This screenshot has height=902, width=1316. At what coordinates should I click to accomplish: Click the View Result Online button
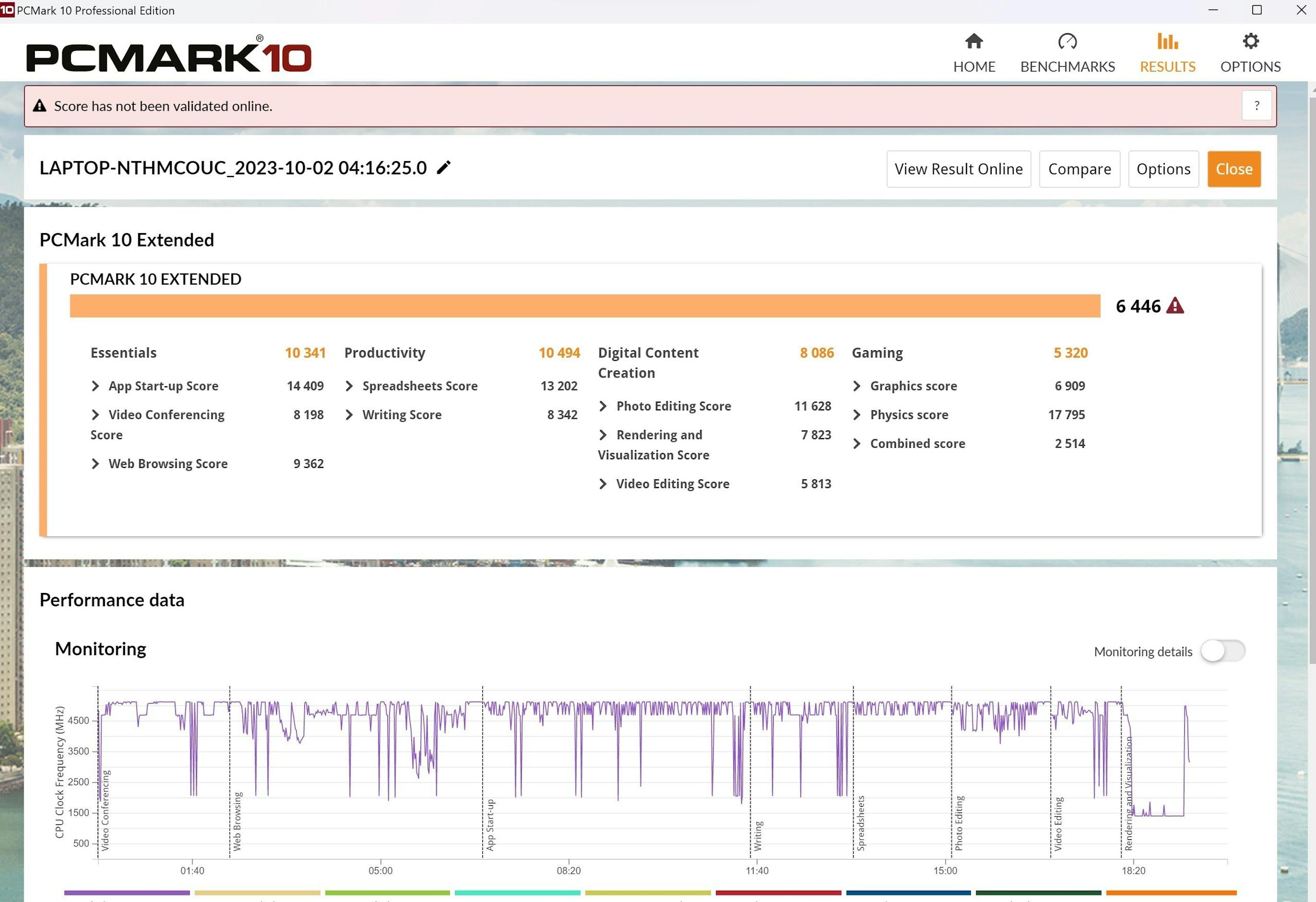(958, 169)
